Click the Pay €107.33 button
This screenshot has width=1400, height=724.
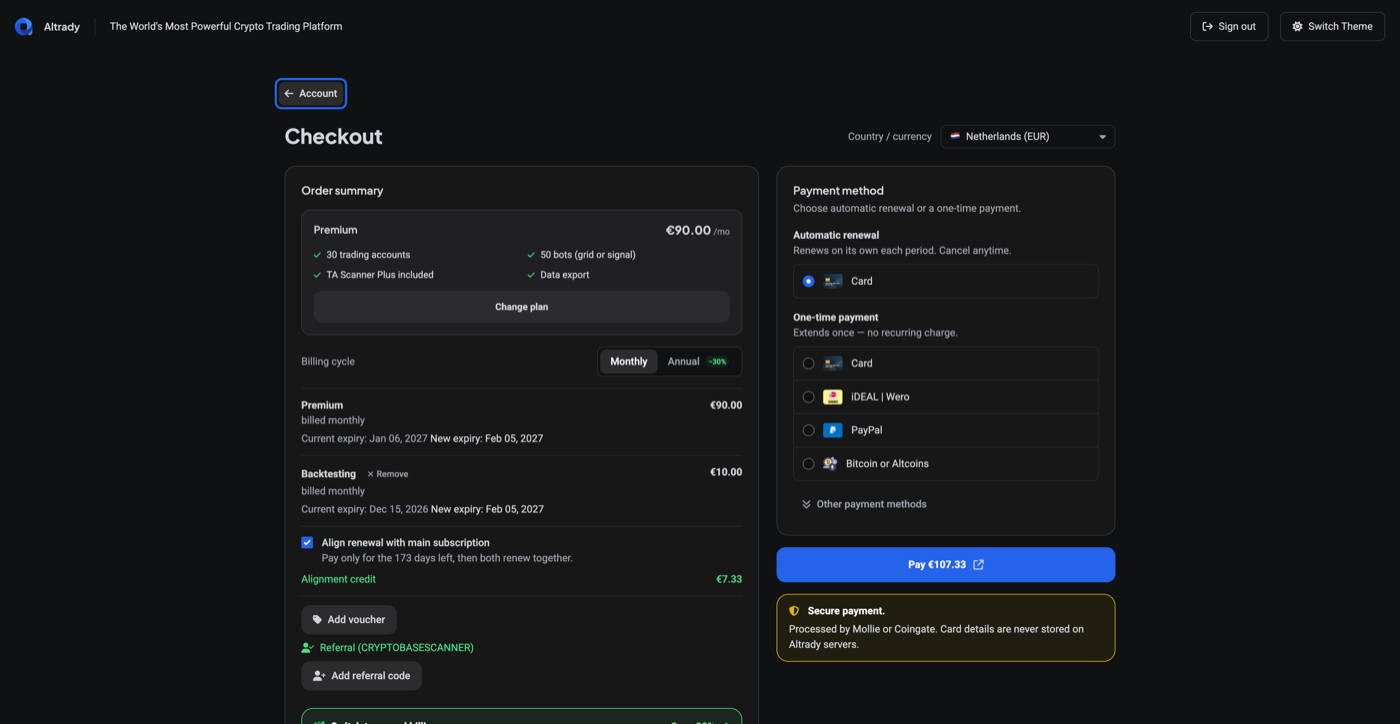point(945,565)
